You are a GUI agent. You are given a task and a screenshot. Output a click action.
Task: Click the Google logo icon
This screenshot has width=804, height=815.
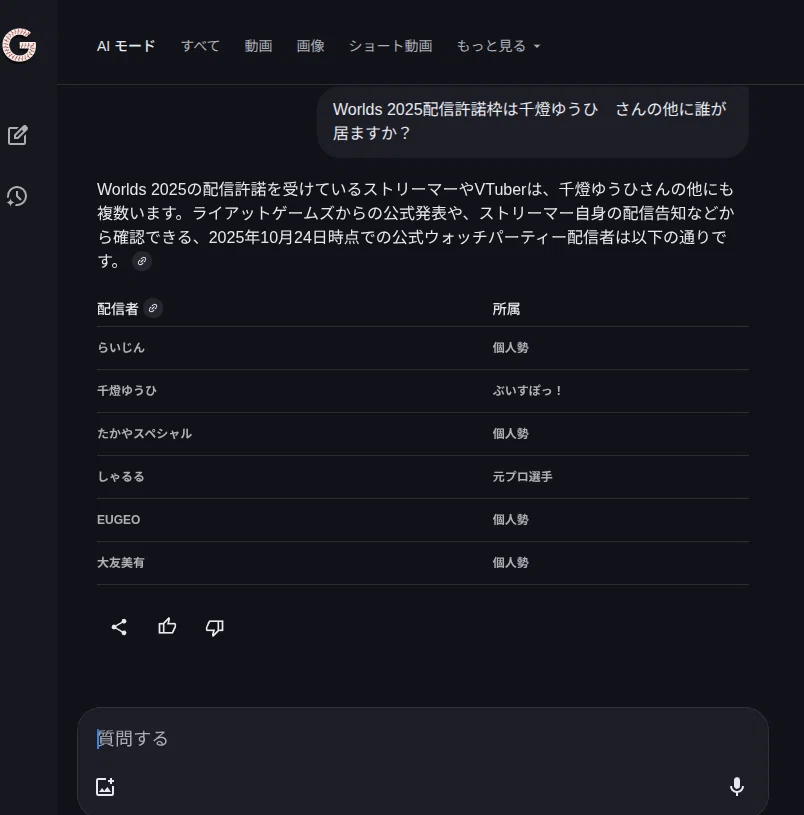point(19,45)
